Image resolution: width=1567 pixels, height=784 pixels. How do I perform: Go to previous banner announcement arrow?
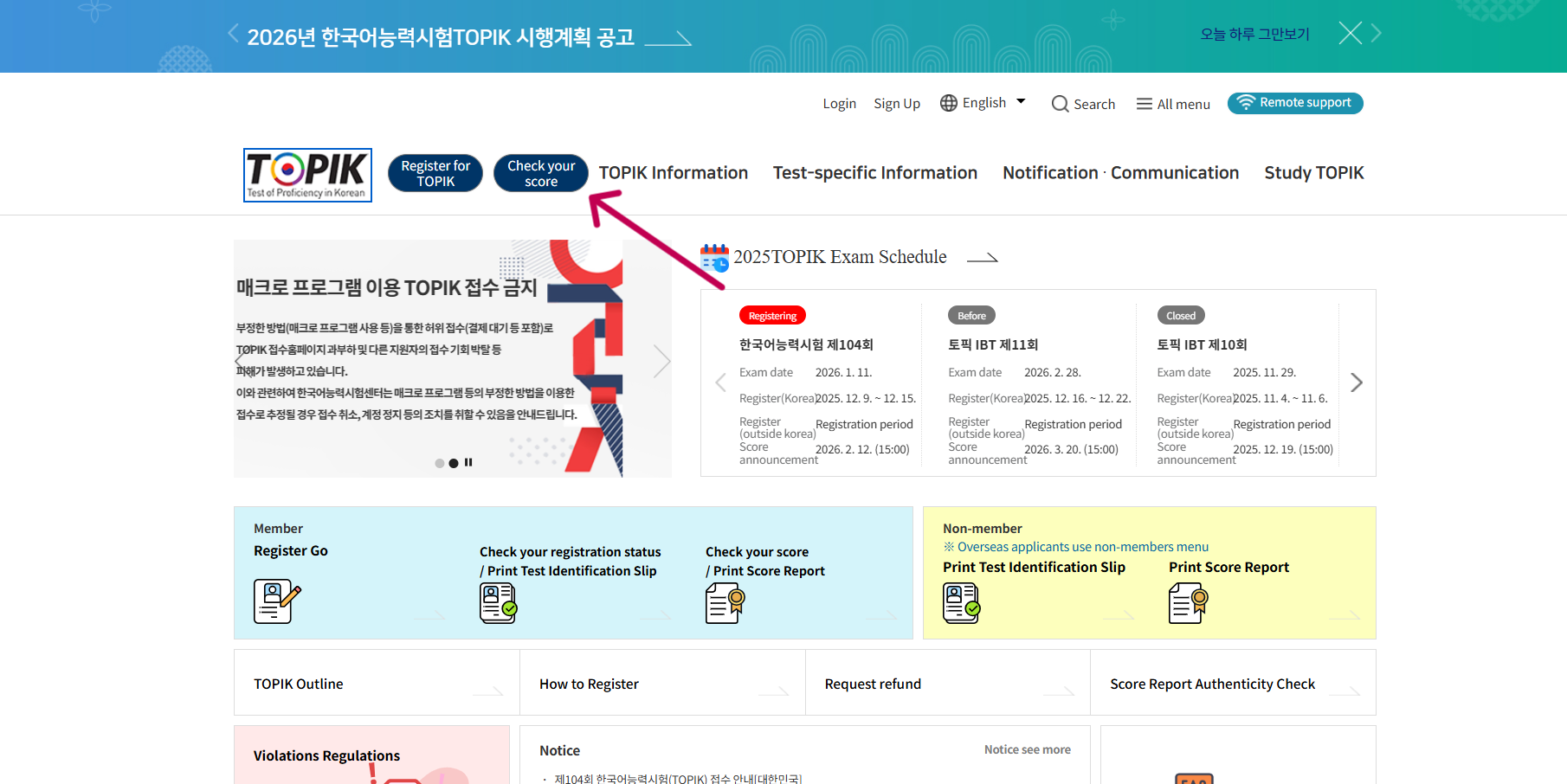pos(233,33)
